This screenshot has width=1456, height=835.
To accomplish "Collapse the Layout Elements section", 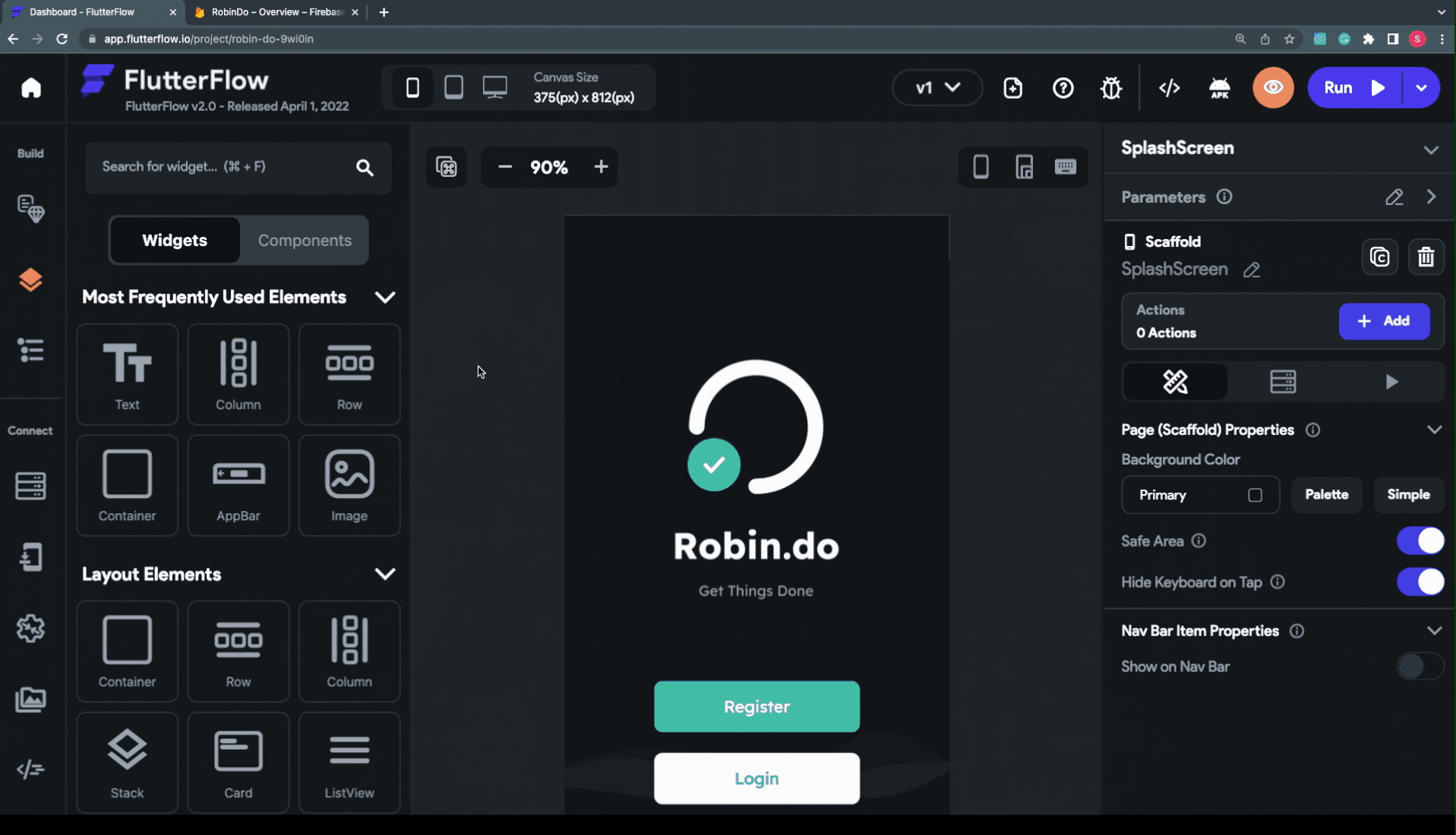I will tap(385, 574).
